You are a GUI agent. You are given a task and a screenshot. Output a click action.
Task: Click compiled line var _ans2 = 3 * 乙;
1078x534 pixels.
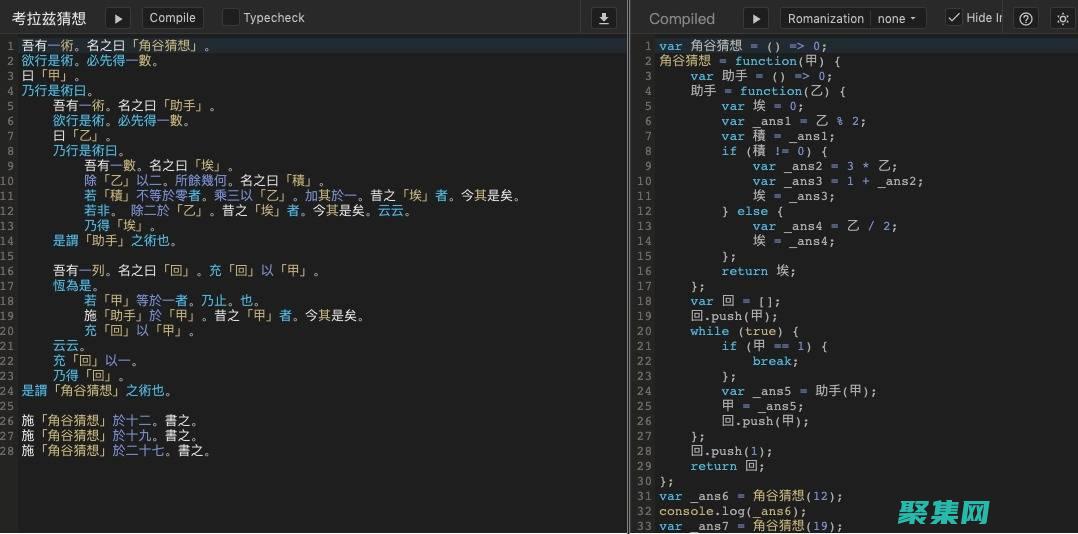click(x=825, y=166)
